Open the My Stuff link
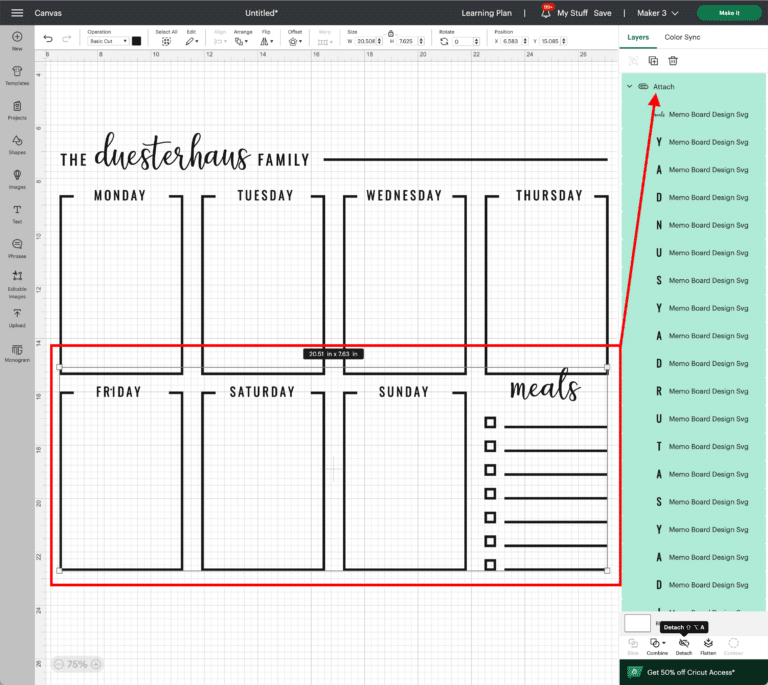Viewport: 768px width, 685px height. [572, 13]
